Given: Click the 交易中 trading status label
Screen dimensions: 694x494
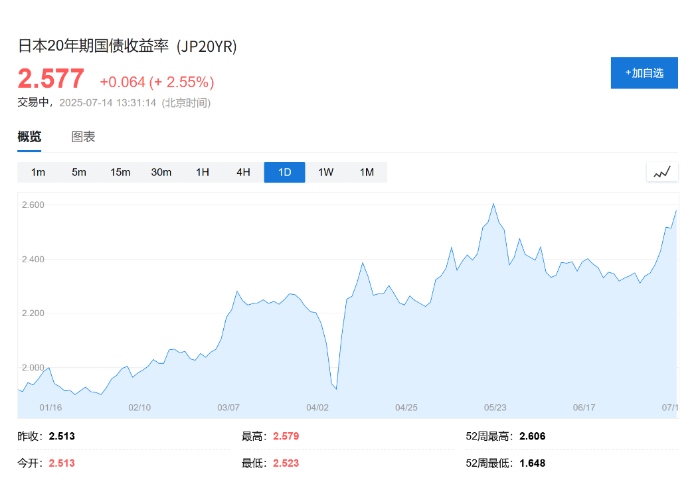Looking at the screenshot, I should [33, 103].
